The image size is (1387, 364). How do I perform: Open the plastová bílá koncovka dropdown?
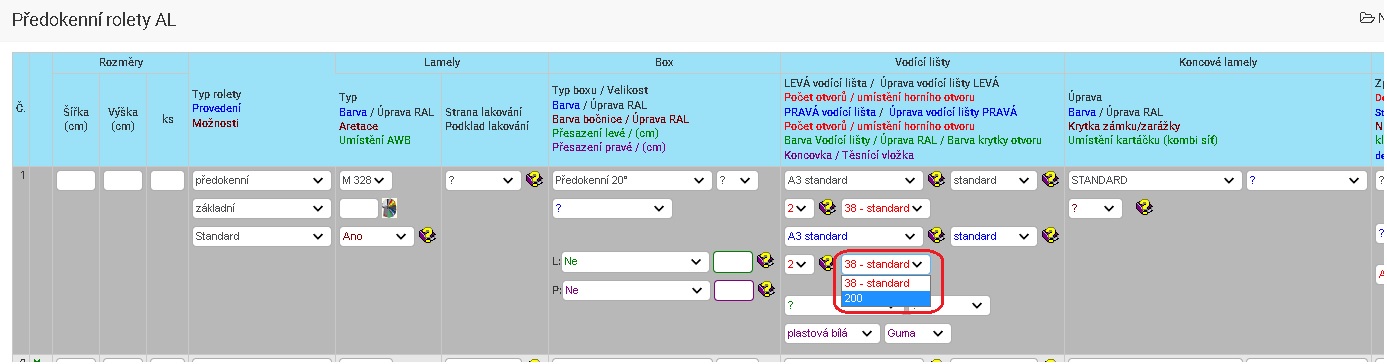tap(832, 333)
